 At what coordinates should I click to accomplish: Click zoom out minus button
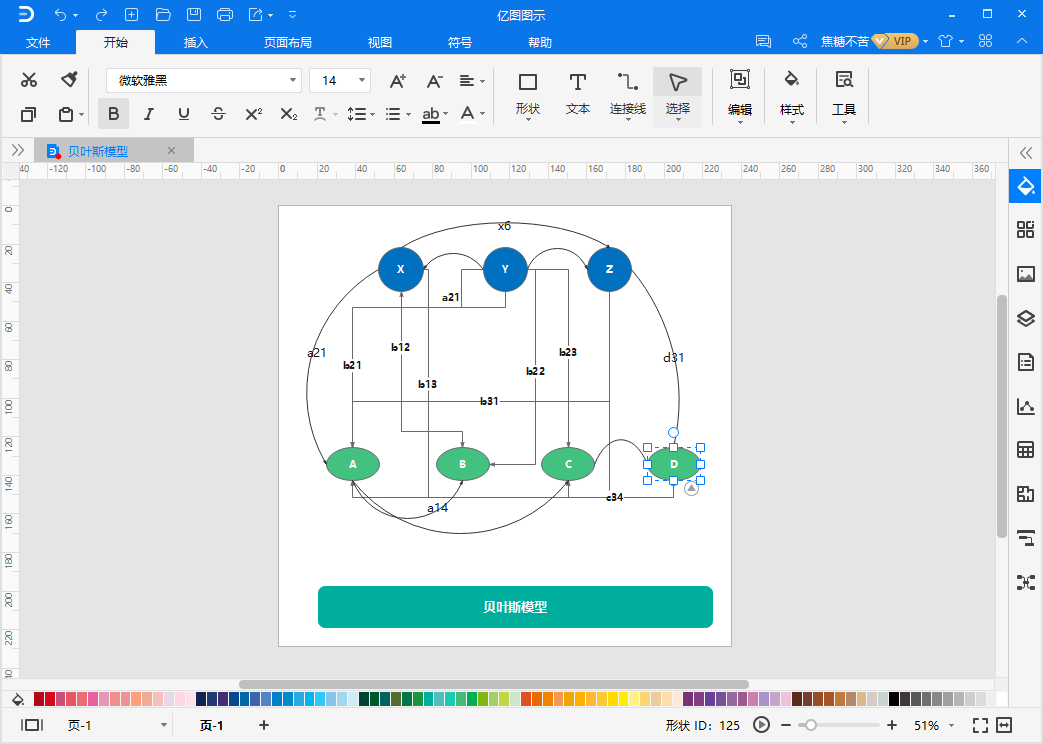click(x=786, y=725)
